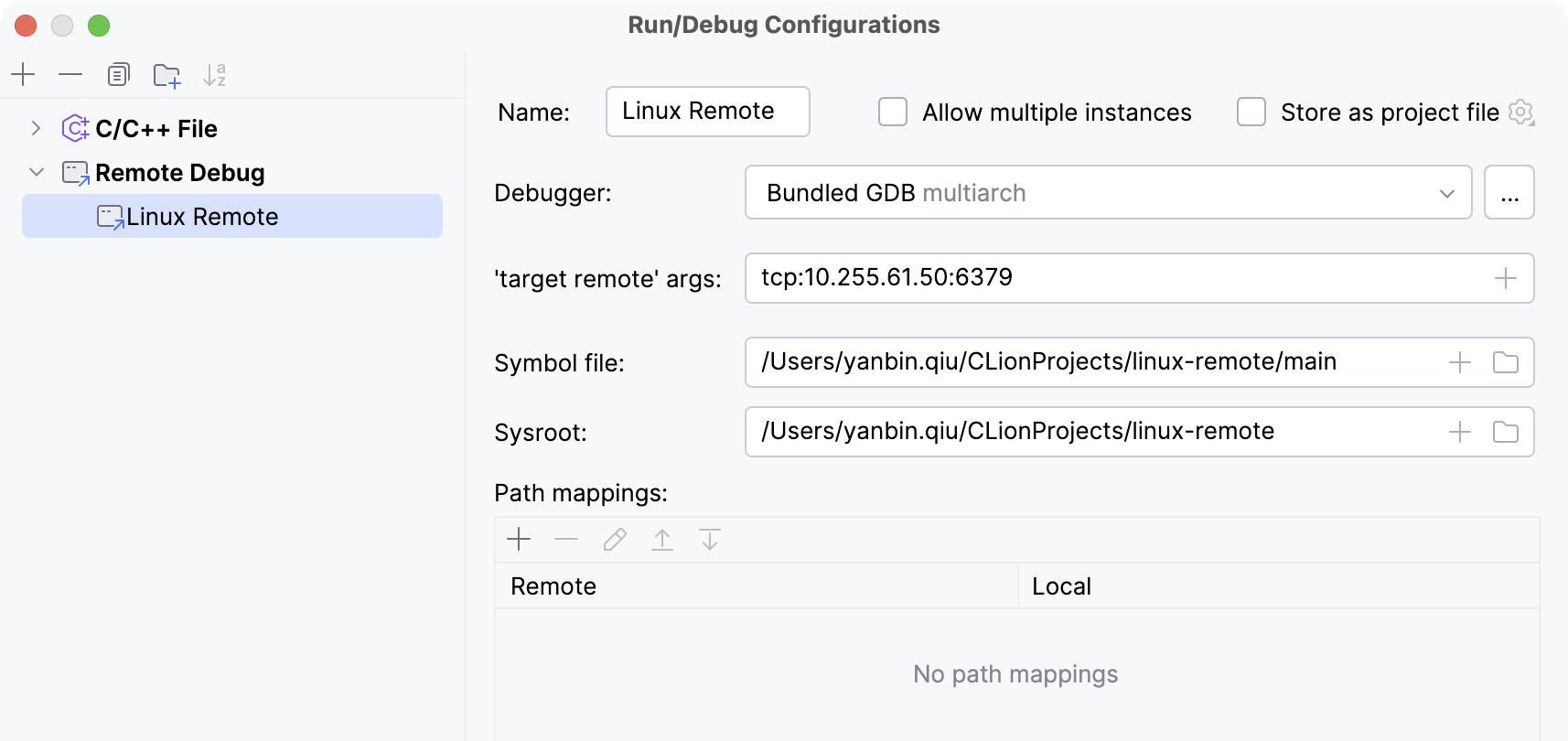The height and width of the screenshot is (741, 1568).
Task: Click the Debugger ellipsis button
Action: point(1509,193)
